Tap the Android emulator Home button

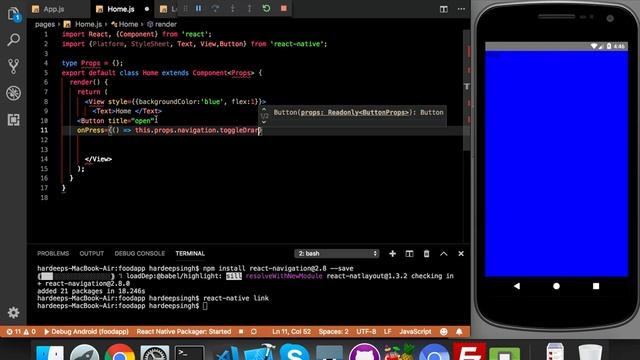pyautogui.click(x=556, y=286)
